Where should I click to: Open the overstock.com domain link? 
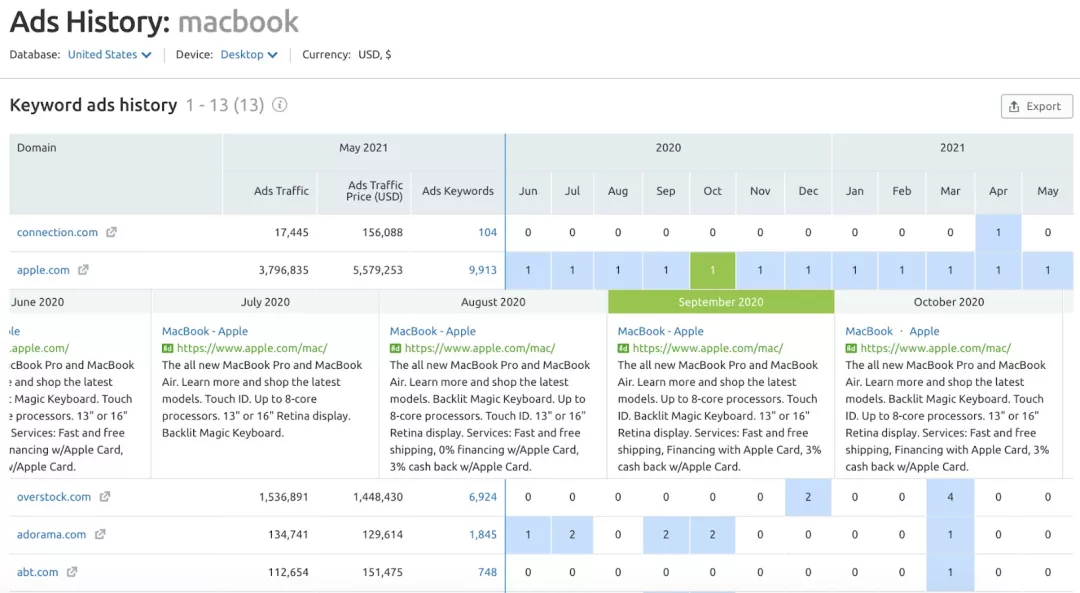tap(54, 497)
